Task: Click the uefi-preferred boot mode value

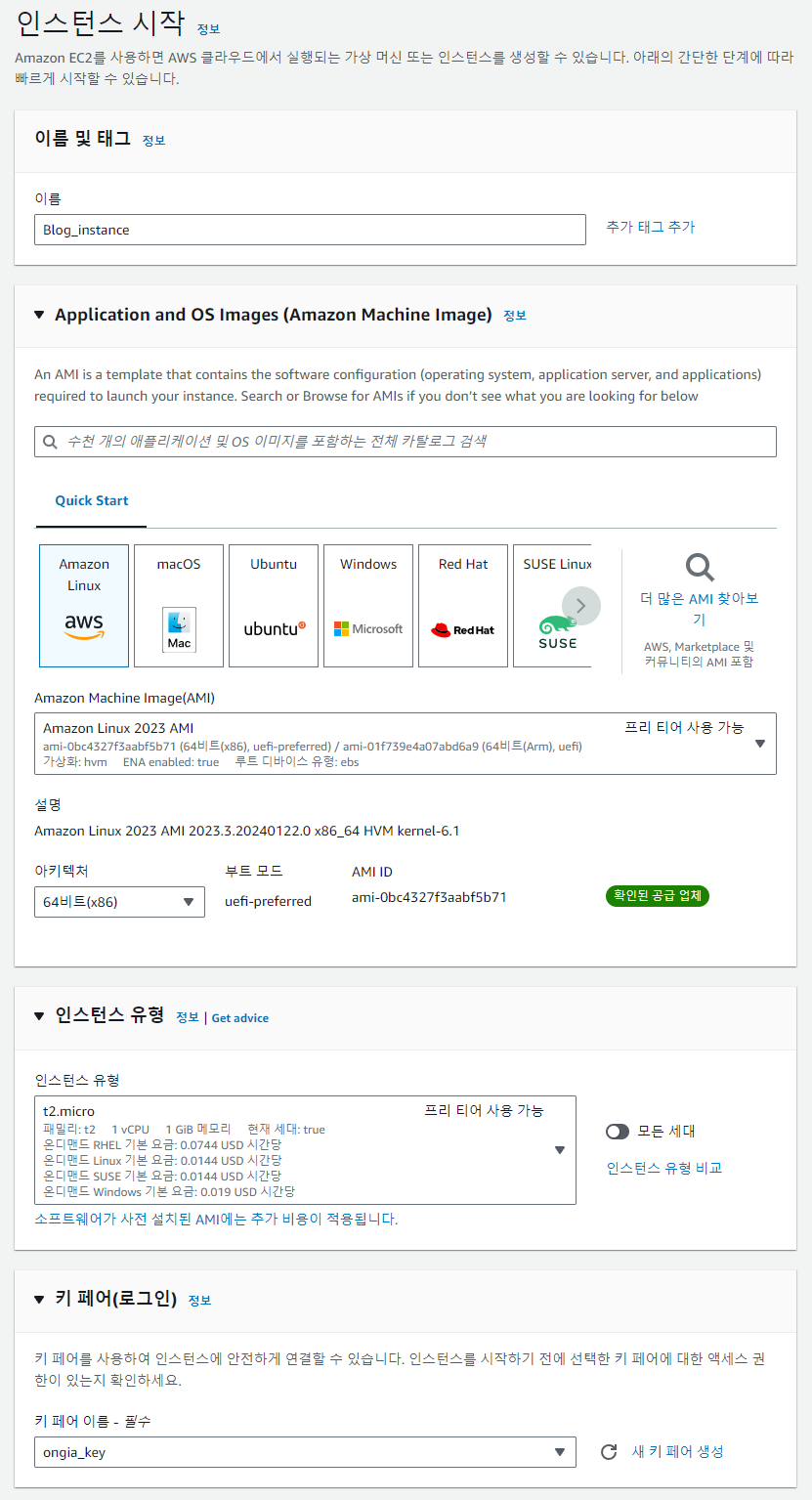Action: 268,901
